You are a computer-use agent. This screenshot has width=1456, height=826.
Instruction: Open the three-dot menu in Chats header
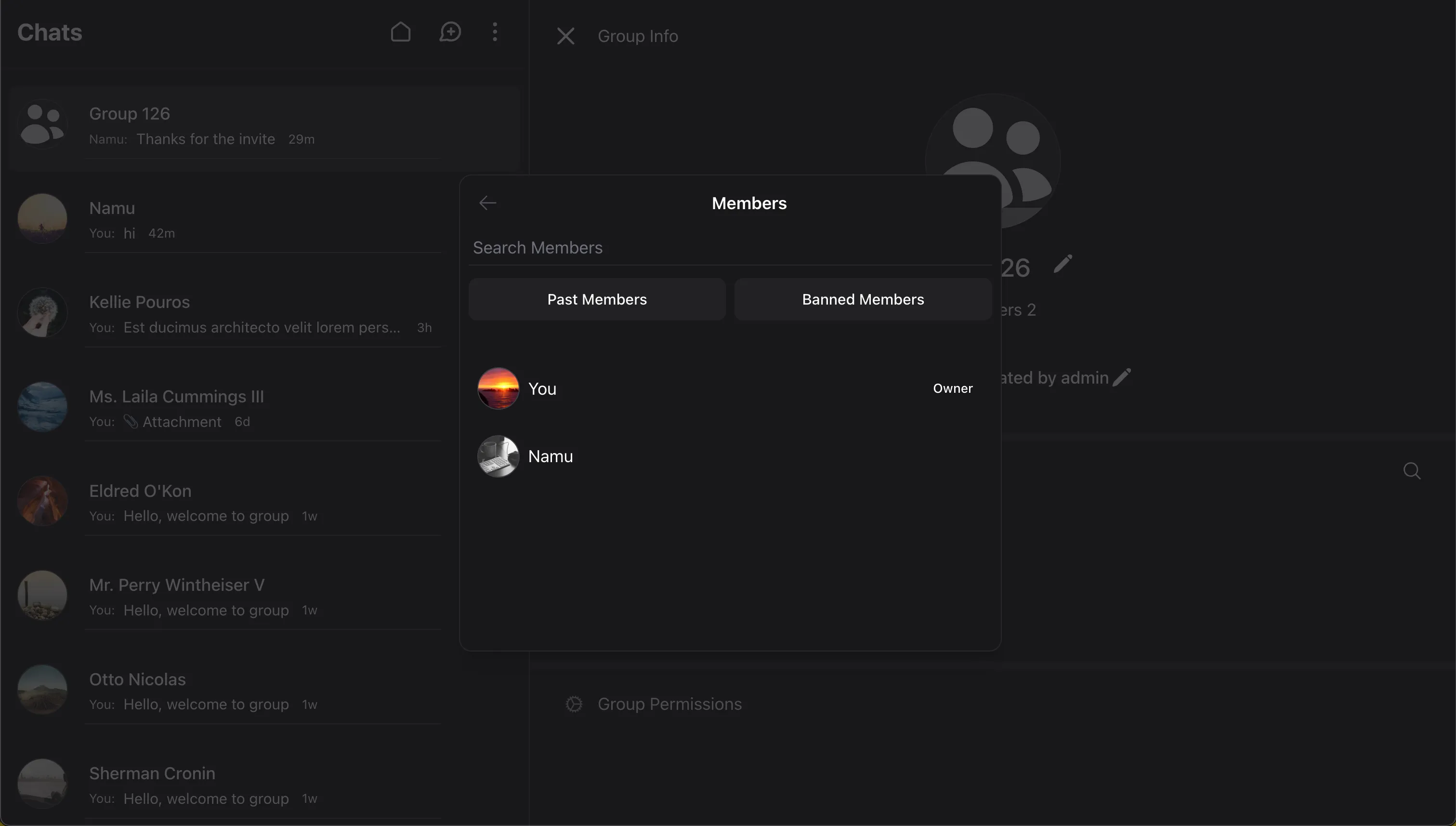point(495,32)
